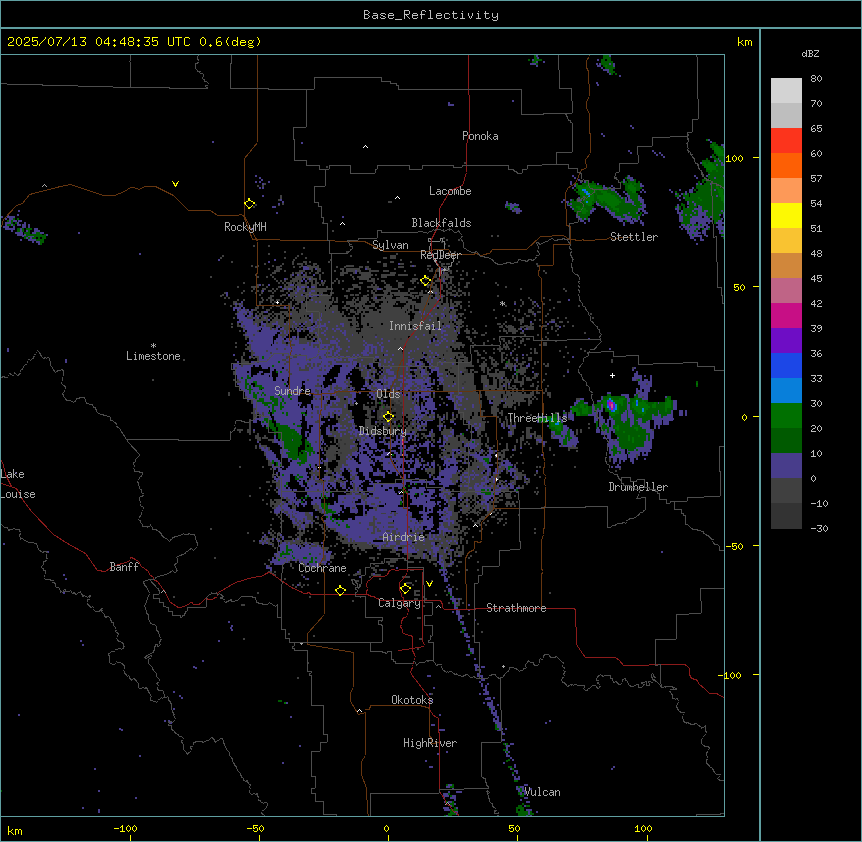862x842 pixels.
Task: Click the yellow V marker near Calgary
Action: (x=429, y=584)
